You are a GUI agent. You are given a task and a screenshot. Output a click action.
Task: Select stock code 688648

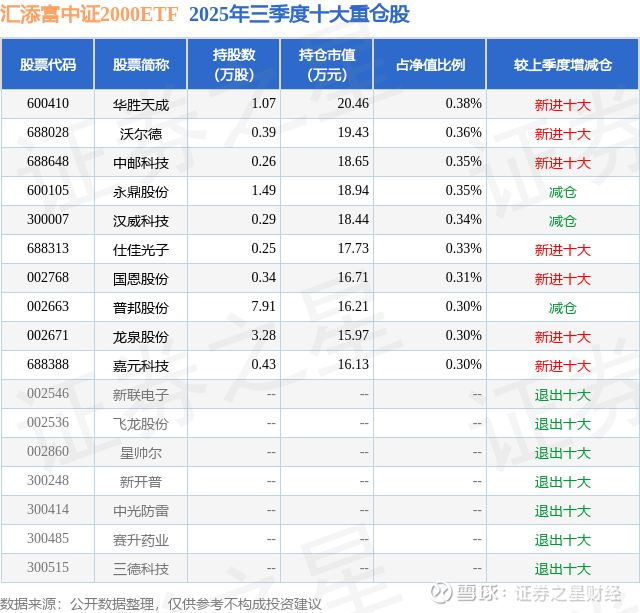(48, 162)
